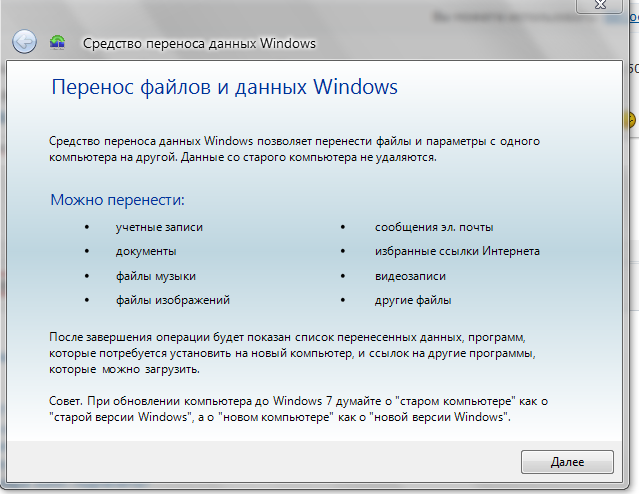Click the list item сообщения эл. почты
639x494 pixels.
pyautogui.click(x=434, y=227)
